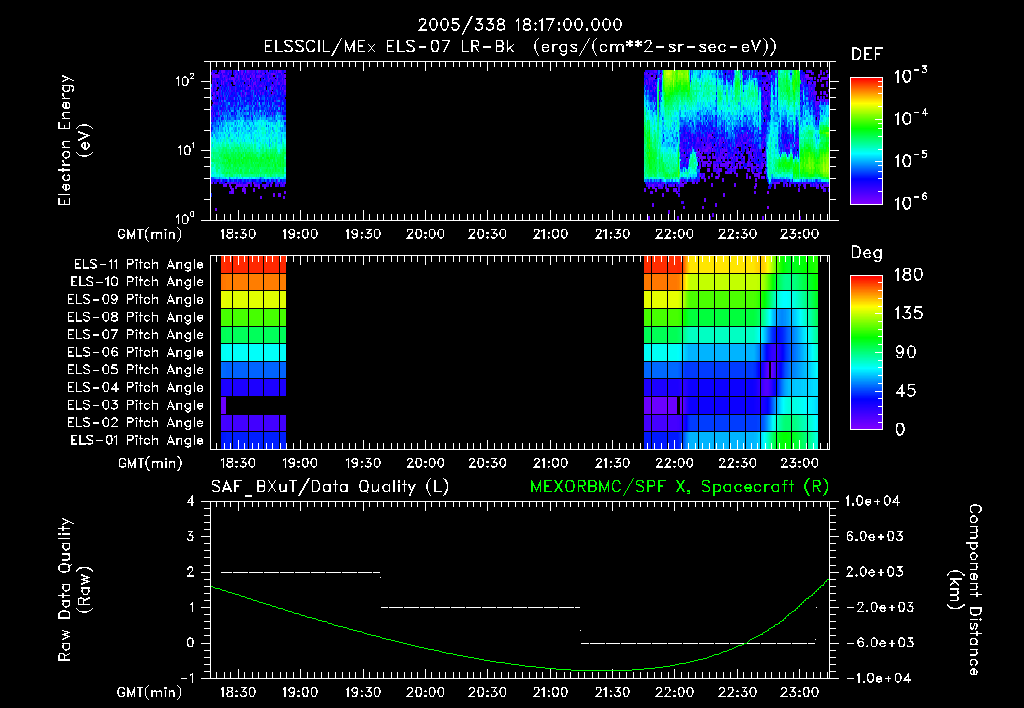Image resolution: width=1024 pixels, height=708 pixels.
Task: Click the ELS-06 Pitch Angle row label
Action: coord(135,353)
